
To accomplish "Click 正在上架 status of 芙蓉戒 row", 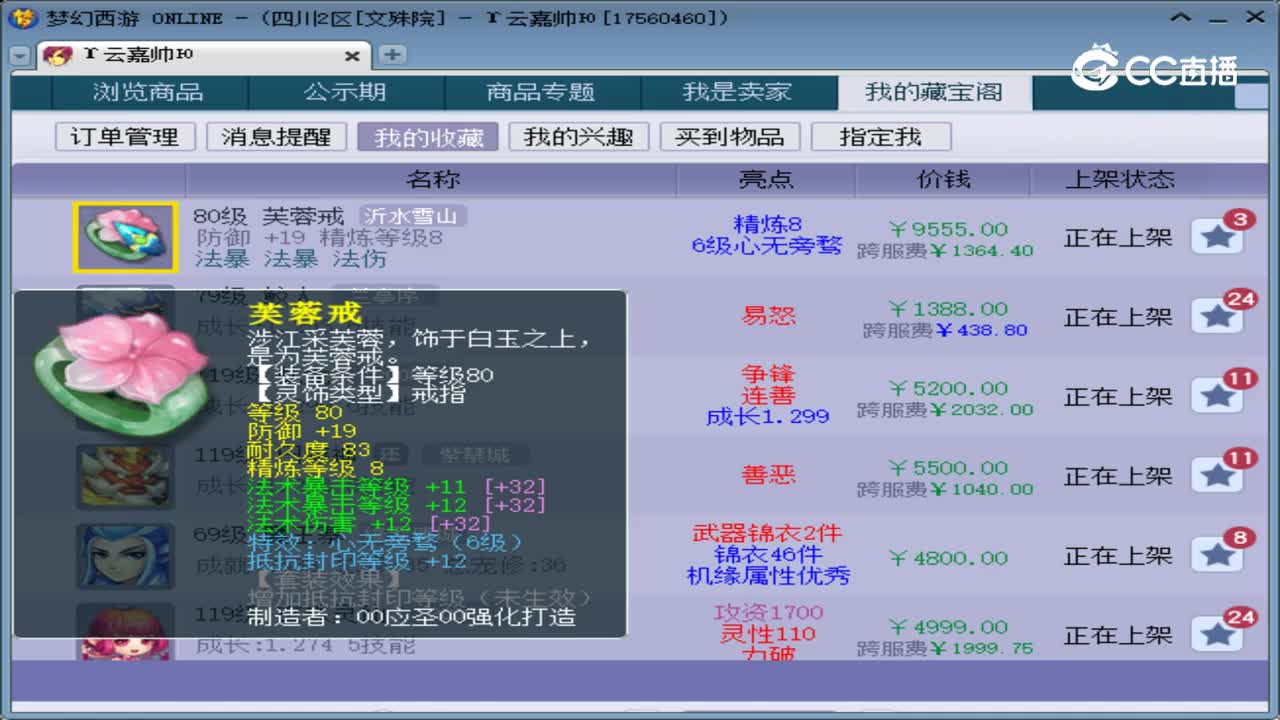I will coord(1118,238).
